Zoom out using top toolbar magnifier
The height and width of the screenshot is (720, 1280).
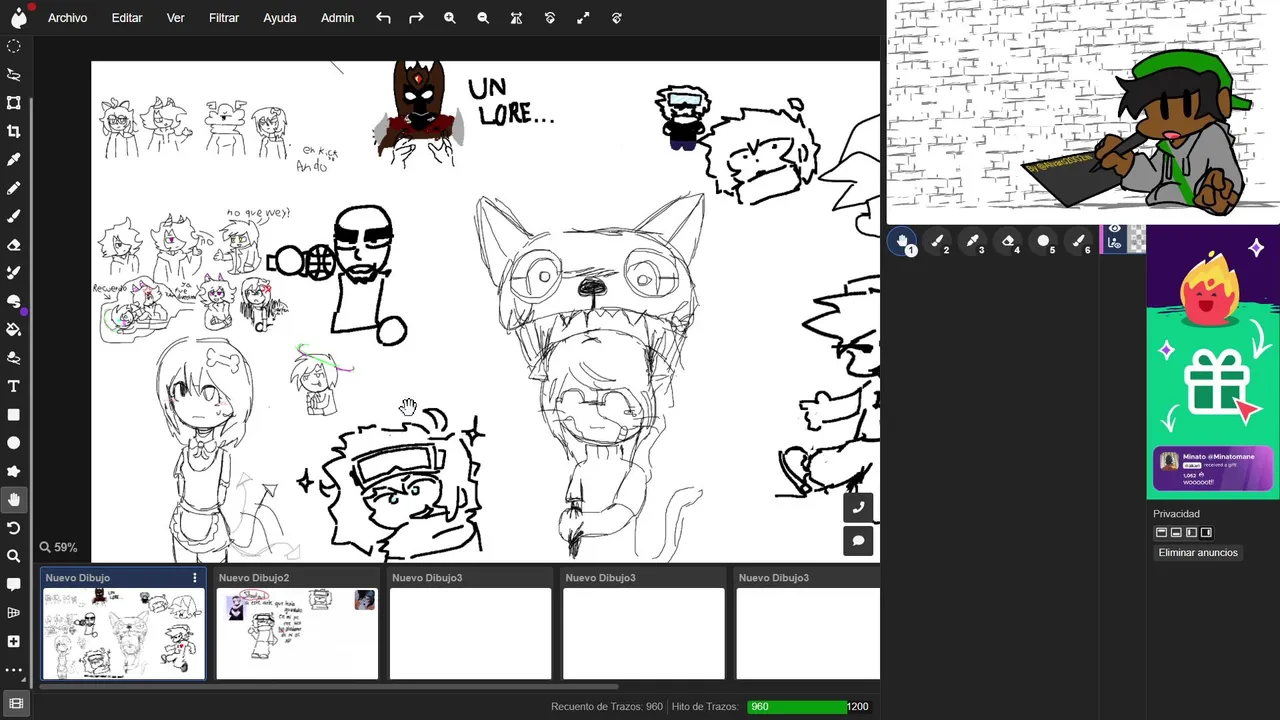(483, 18)
